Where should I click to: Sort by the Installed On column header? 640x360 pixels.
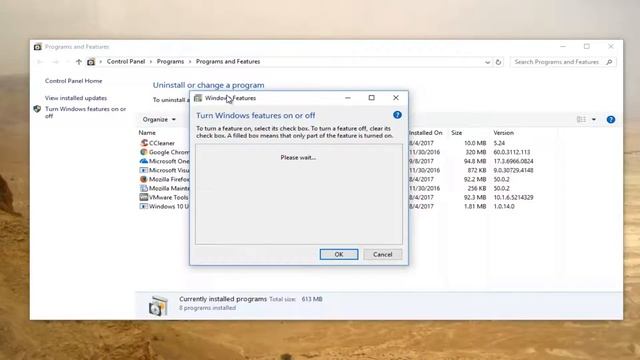click(426, 133)
